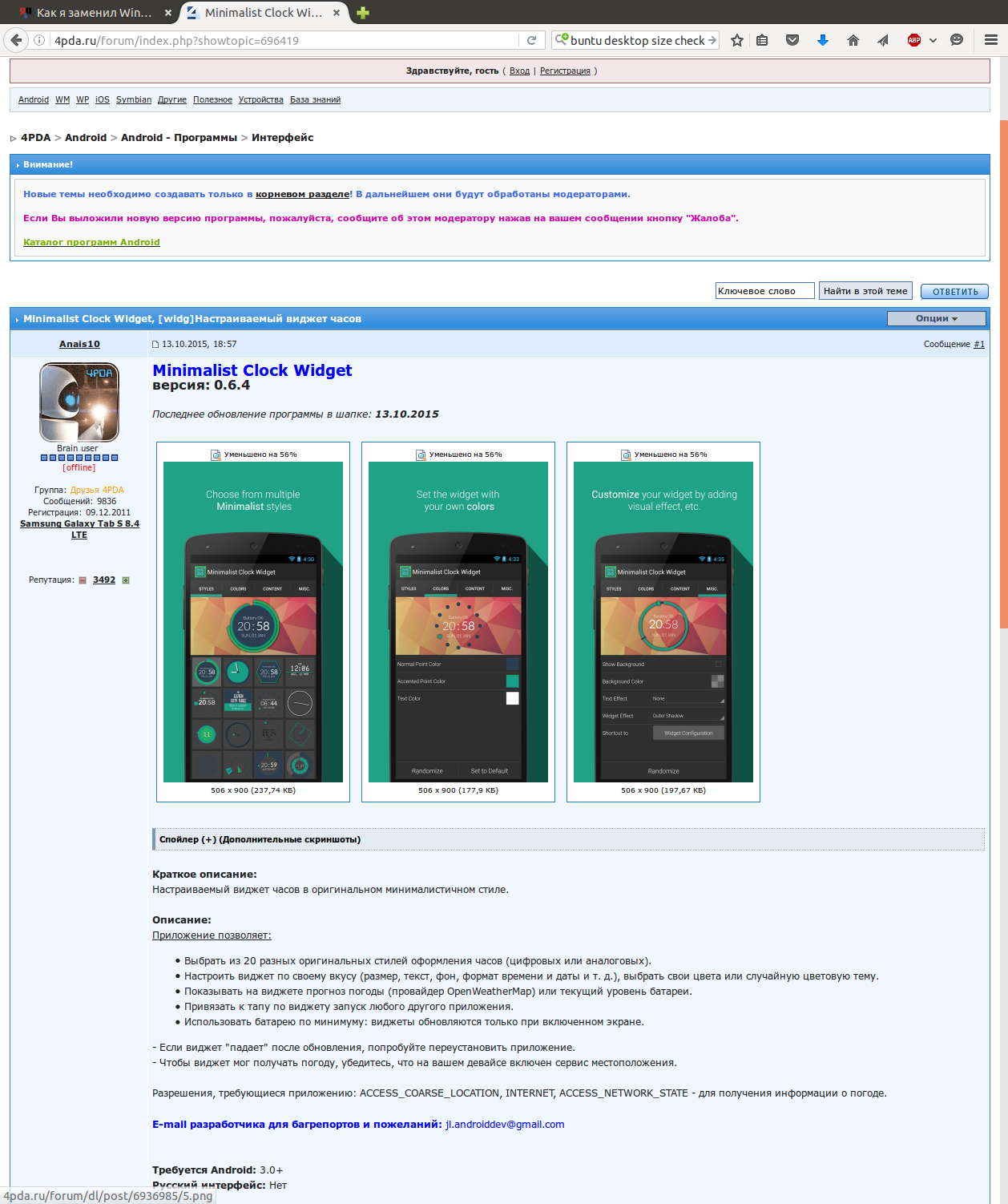Click the Вход login link
Viewport: 1008px width, 1204px height.
pyautogui.click(x=519, y=71)
